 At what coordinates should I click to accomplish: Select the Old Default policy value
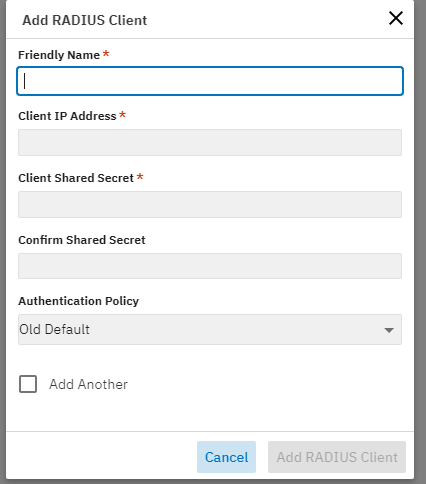54,329
